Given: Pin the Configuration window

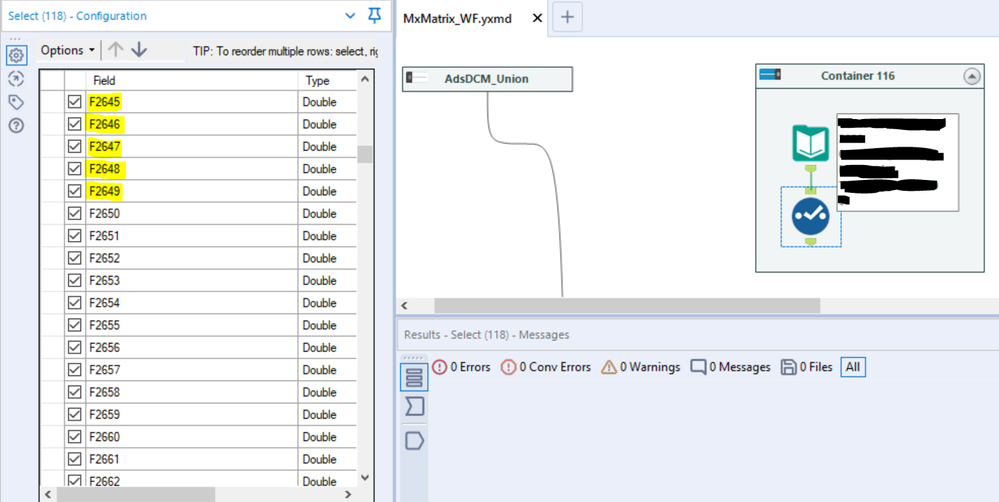Looking at the screenshot, I should [375, 16].
